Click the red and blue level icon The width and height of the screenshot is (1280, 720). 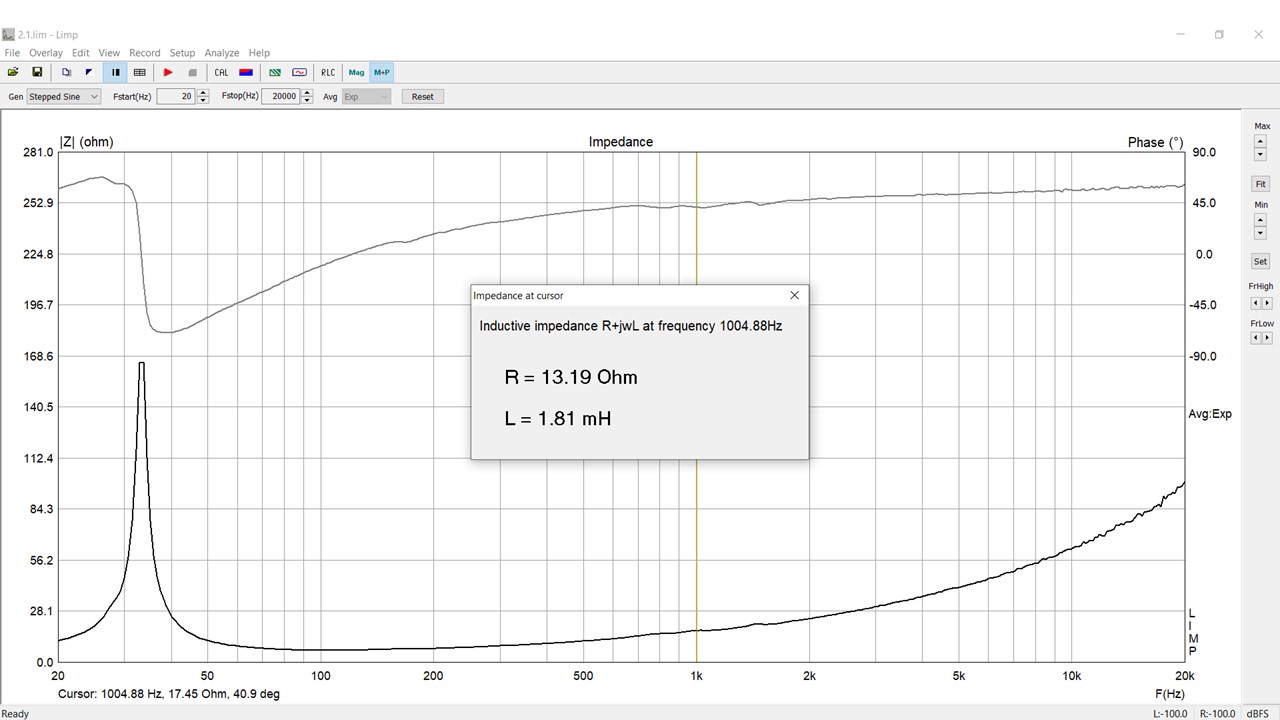click(246, 72)
